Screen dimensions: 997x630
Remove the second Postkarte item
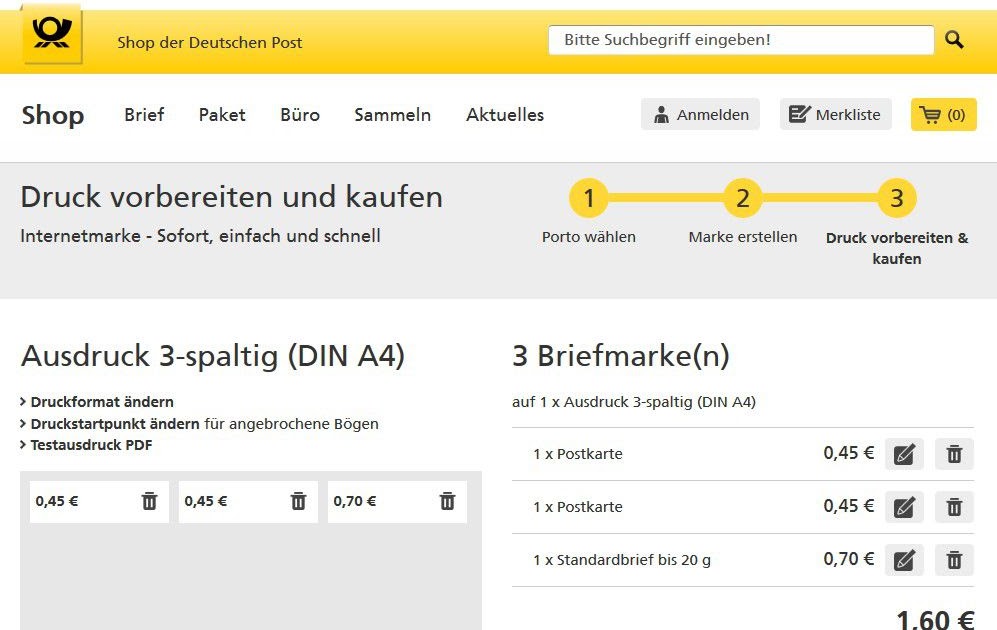coord(954,507)
